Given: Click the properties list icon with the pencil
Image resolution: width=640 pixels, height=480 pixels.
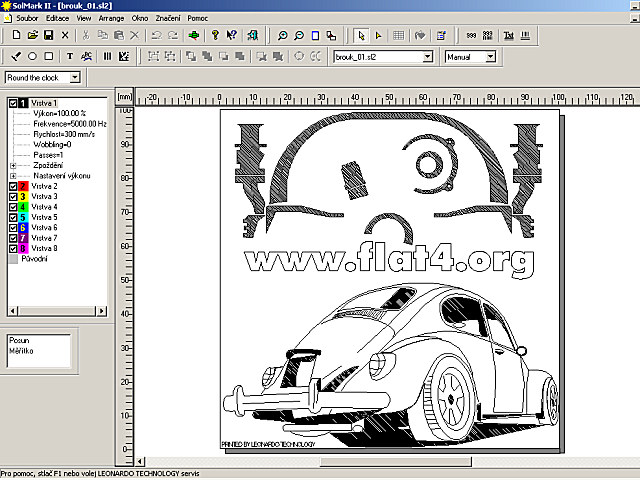Looking at the screenshot, I should [441, 36].
